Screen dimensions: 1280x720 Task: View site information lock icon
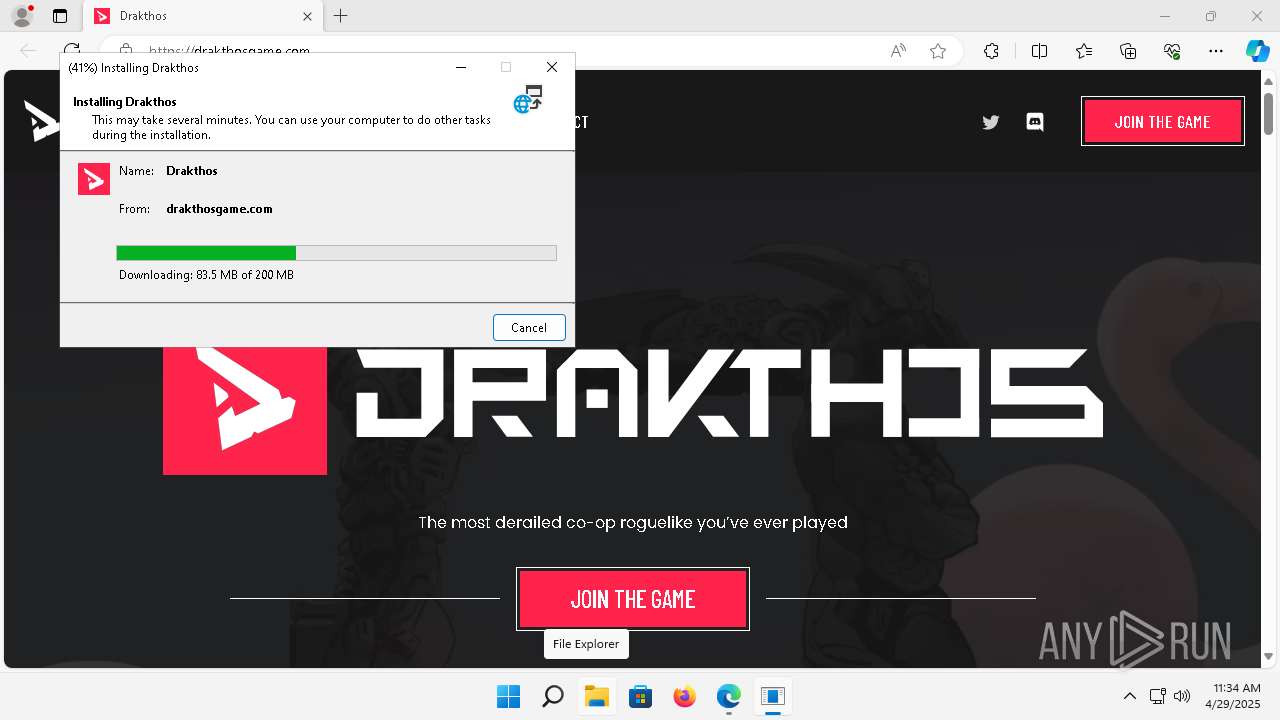[x=125, y=51]
